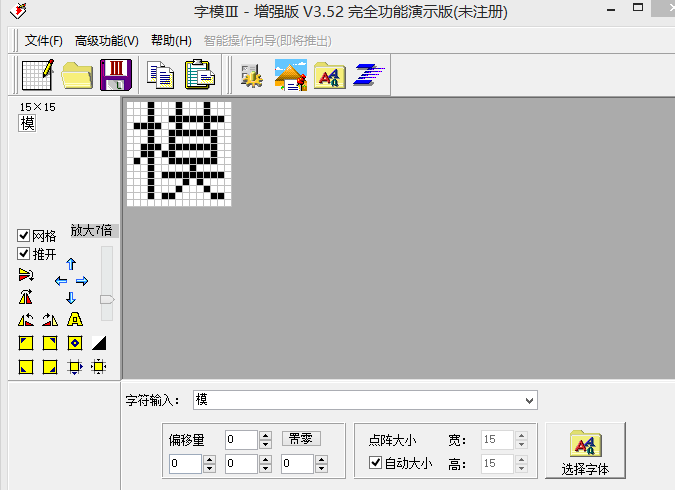Click the square icon with arrows on all sides

coord(99,367)
